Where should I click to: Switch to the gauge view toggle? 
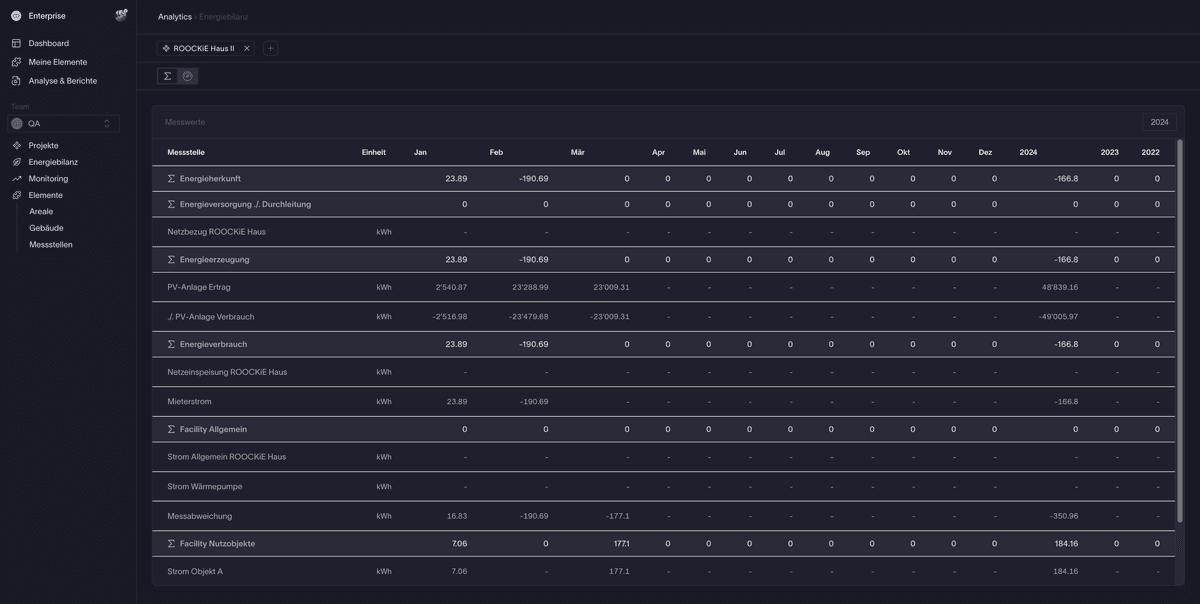click(x=187, y=76)
